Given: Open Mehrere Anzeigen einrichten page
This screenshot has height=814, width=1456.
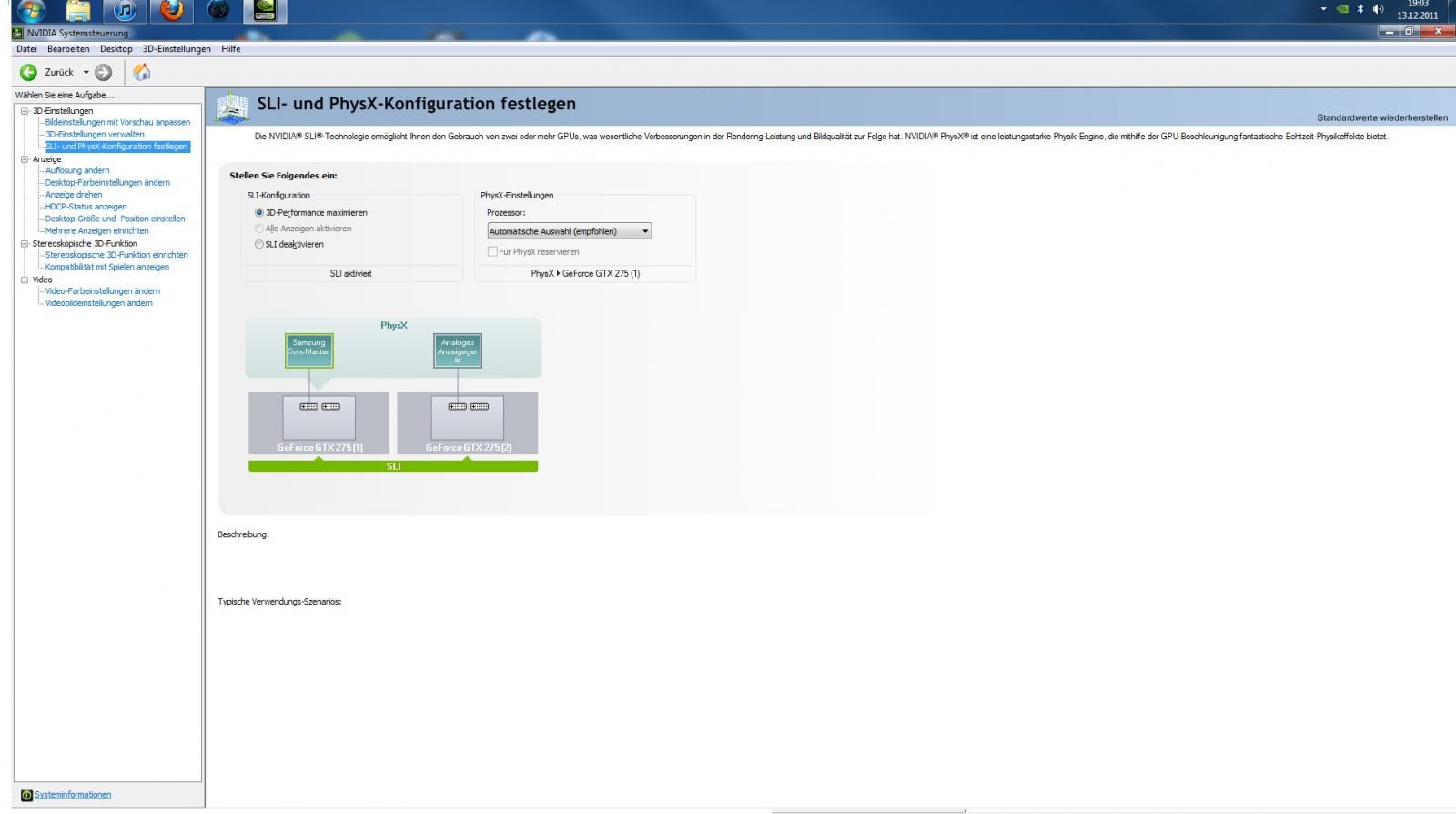Looking at the screenshot, I should point(97,230).
